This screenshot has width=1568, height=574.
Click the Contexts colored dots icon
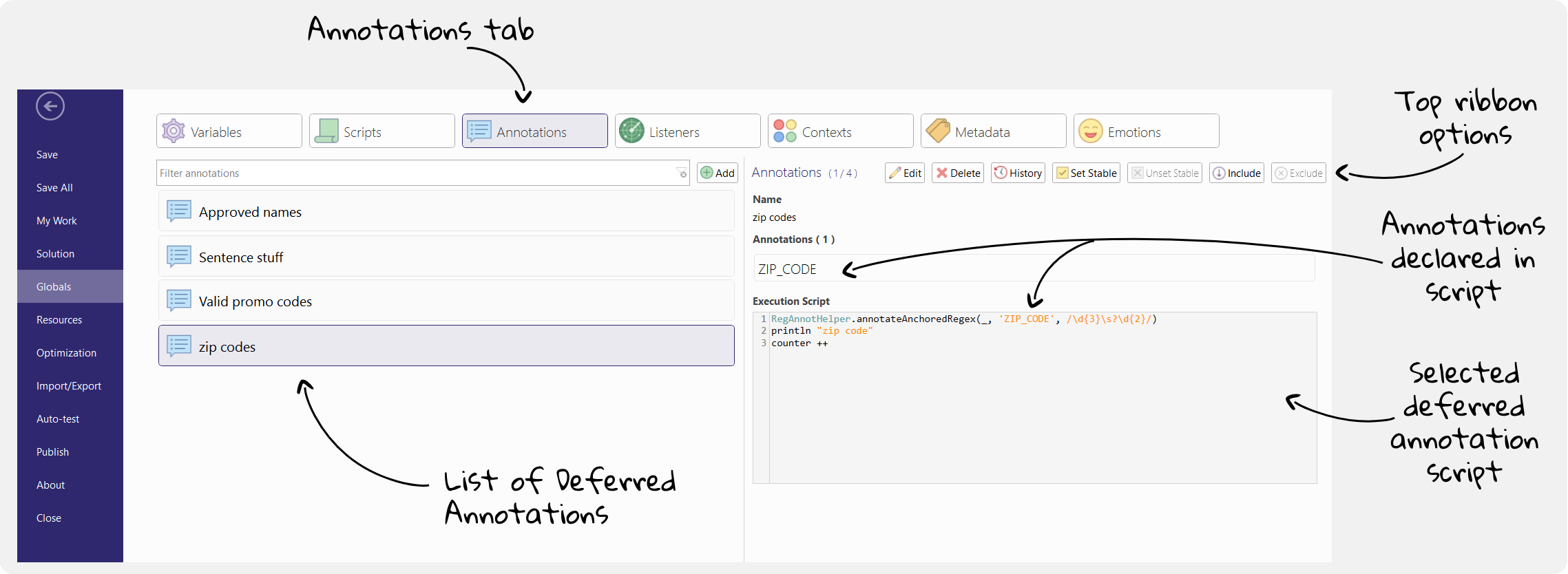coord(785,131)
